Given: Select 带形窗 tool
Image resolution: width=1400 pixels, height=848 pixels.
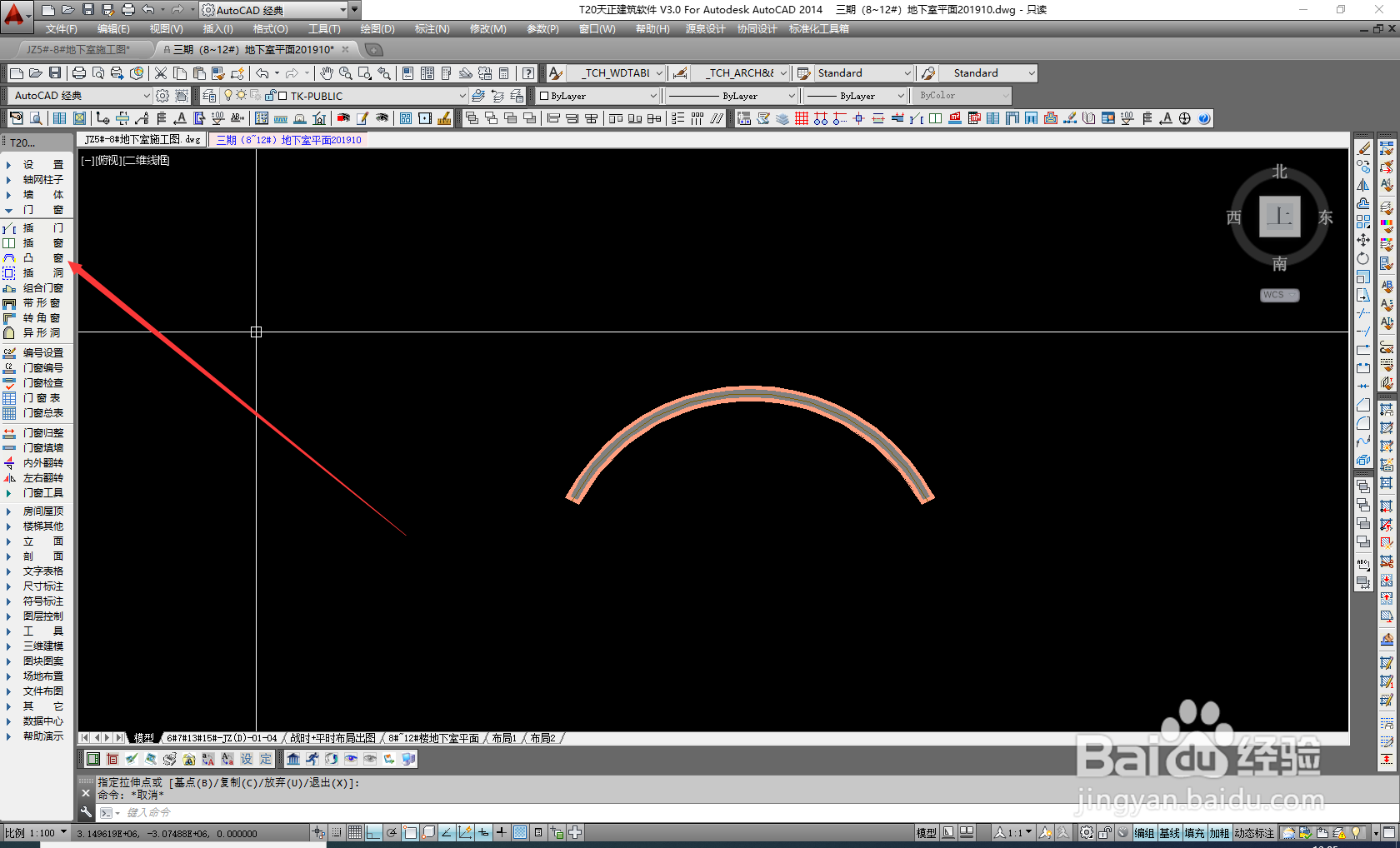Looking at the screenshot, I should [x=33, y=303].
